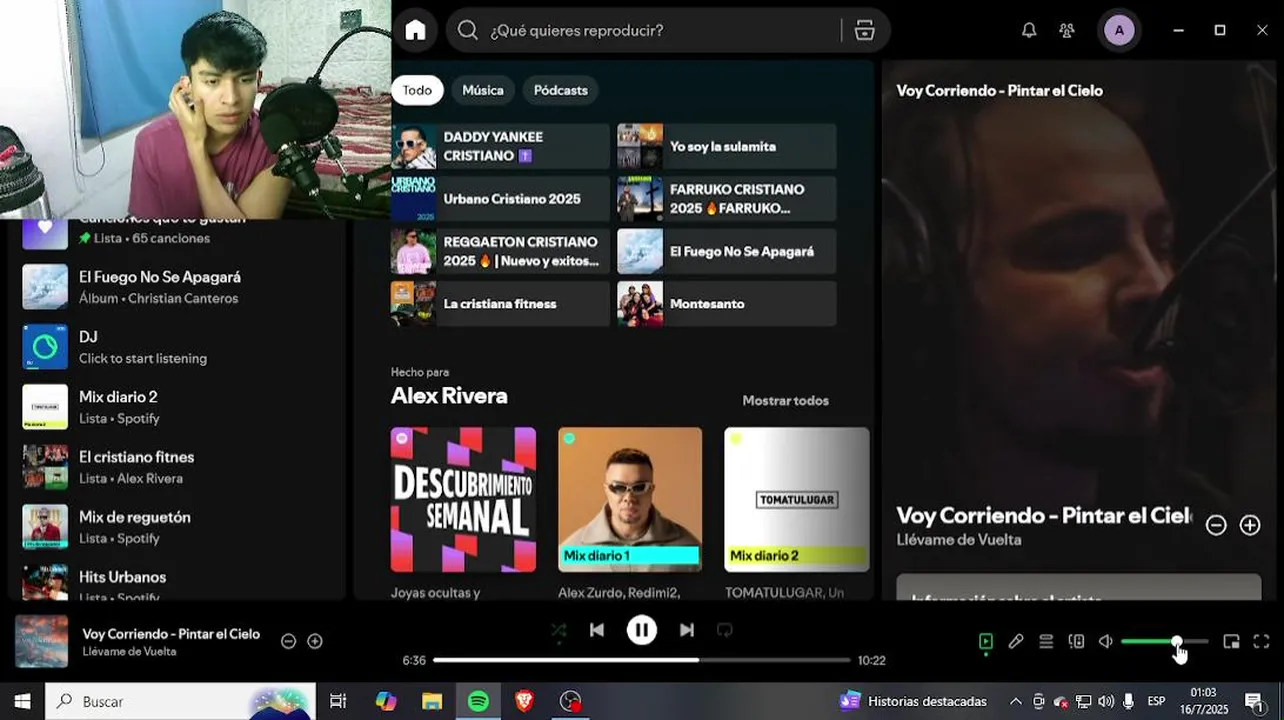Image resolution: width=1284 pixels, height=720 pixels.
Task: Click album art thumbnail in bottom bar
Action: (x=42, y=641)
